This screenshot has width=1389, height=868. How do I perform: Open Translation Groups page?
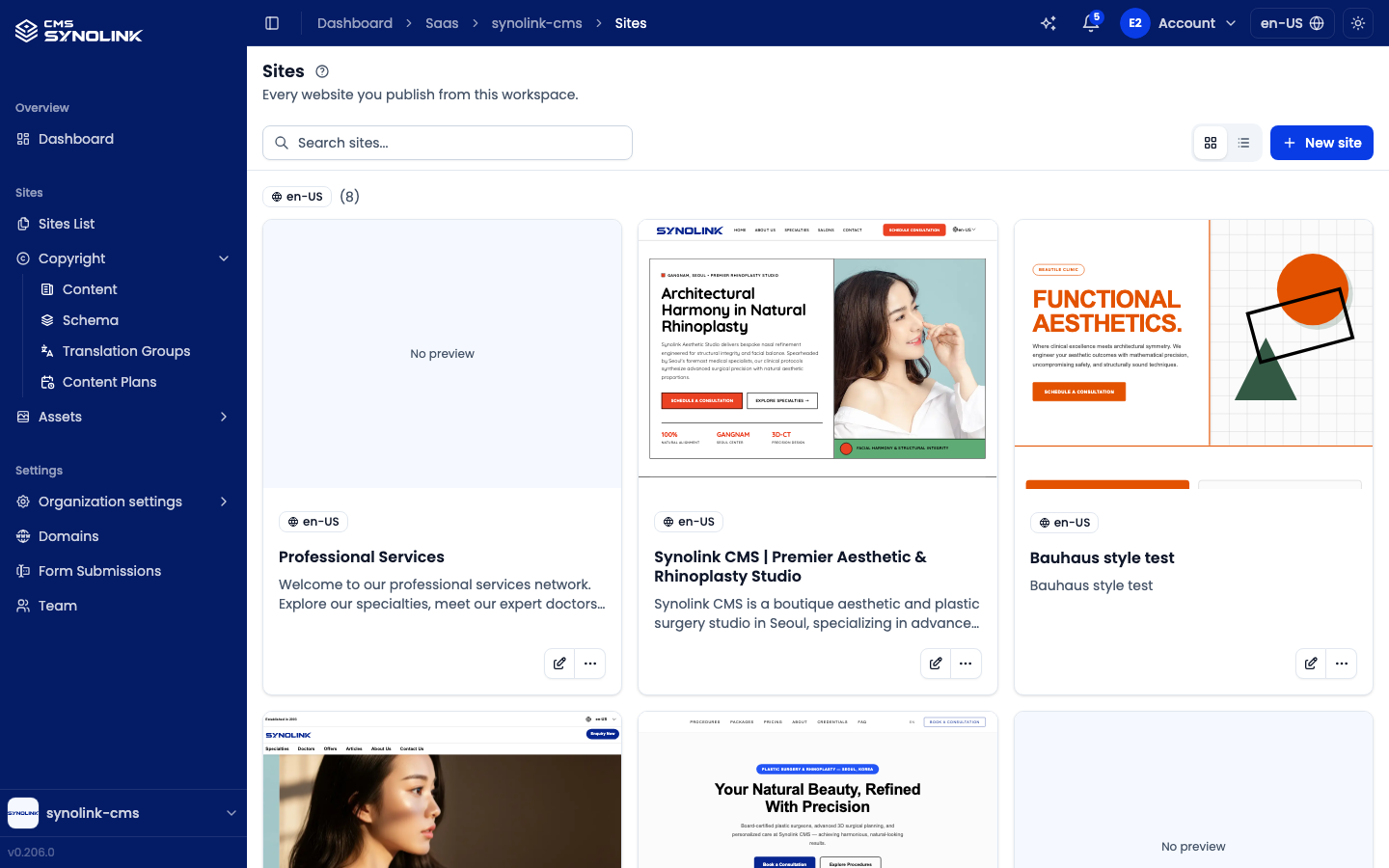(135, 351)
